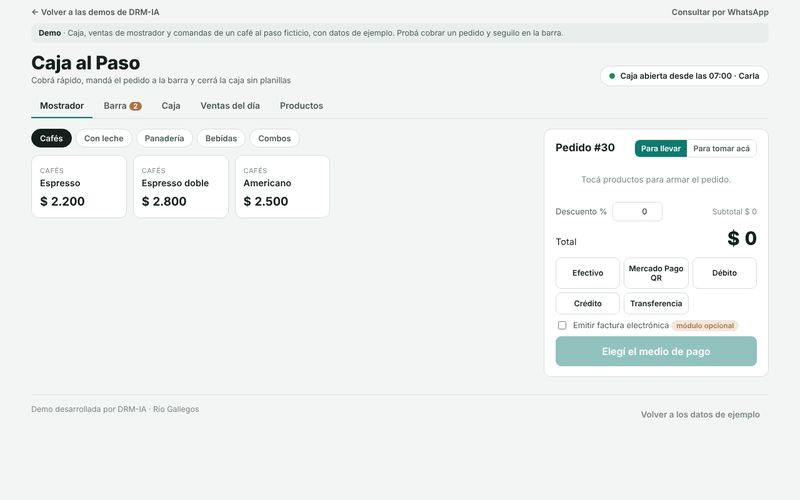Screen dimensions: 800x500
Task: Switch to the Mostrador tab
Action: [62, 106]
